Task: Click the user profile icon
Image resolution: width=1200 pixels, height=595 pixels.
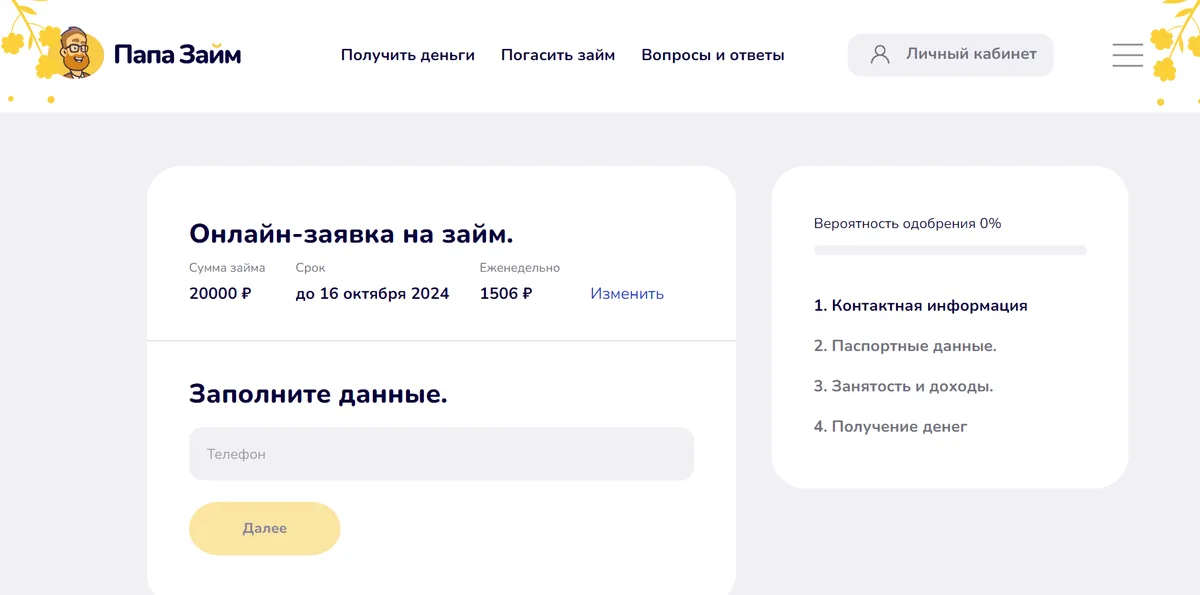Action: pos(880,55)
